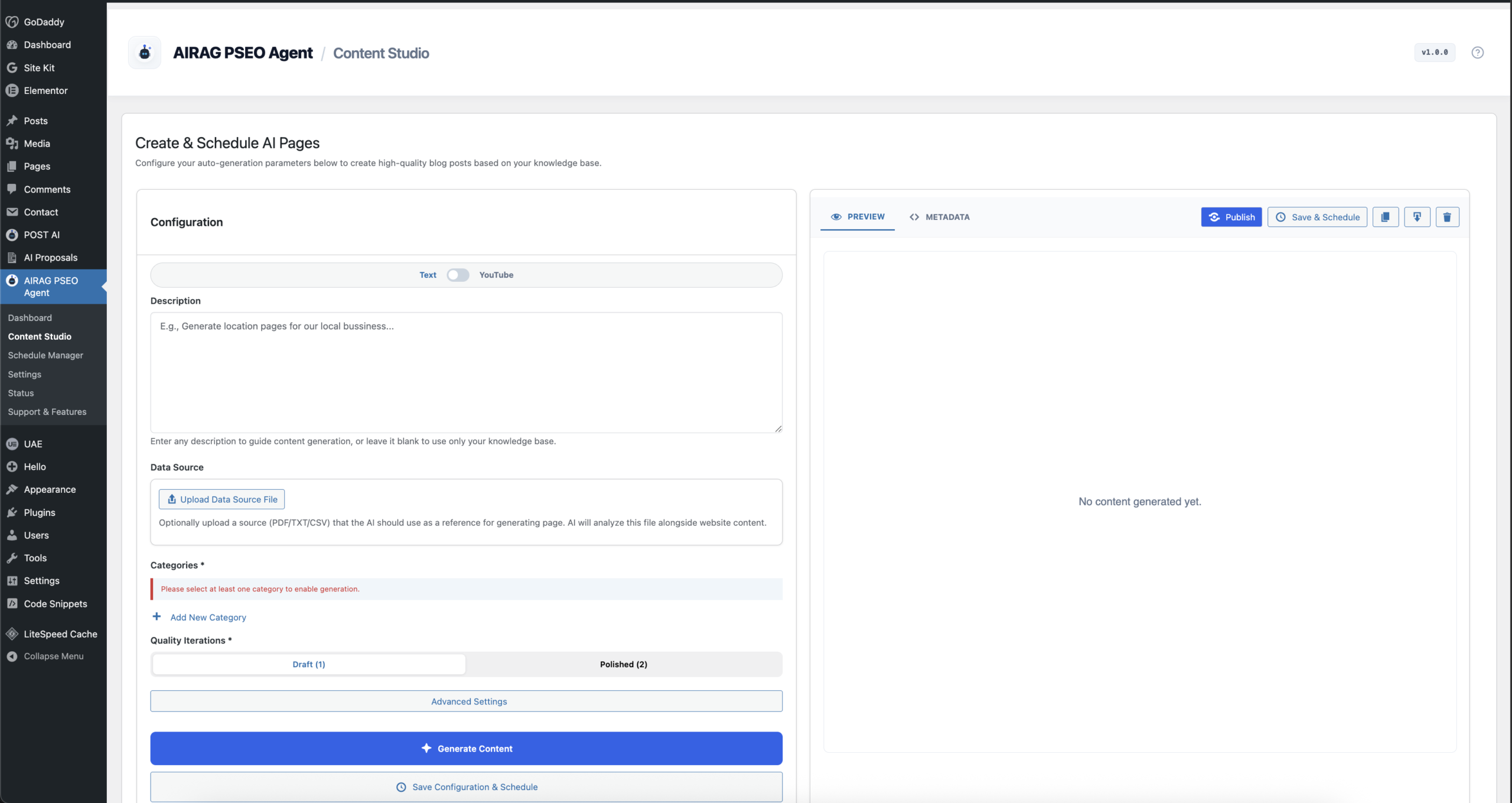Click the AIRAG PSEO Agent robot logo

coord(145,53)
